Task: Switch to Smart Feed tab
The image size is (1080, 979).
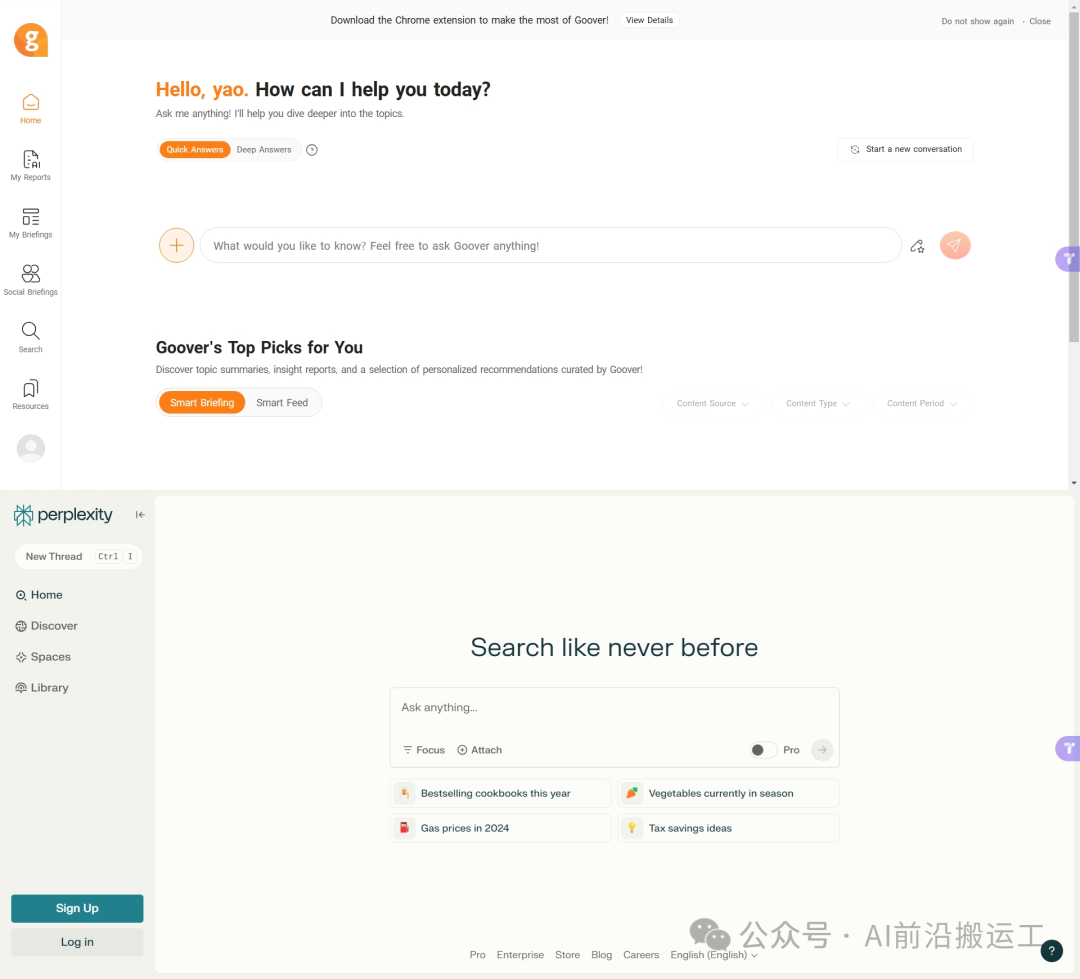Action: (x=282, y=402)
